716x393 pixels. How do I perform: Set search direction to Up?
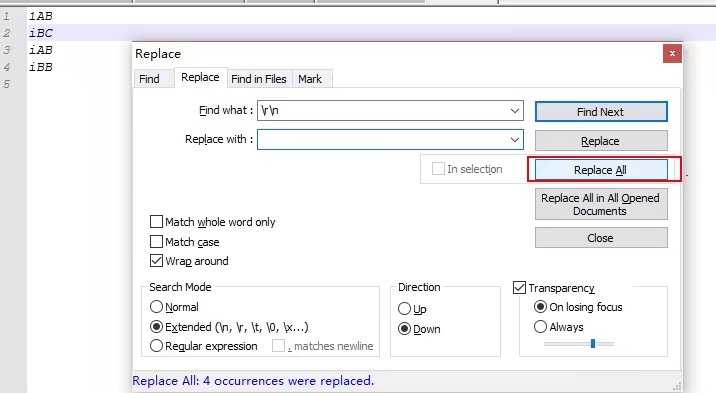(404, 309)
